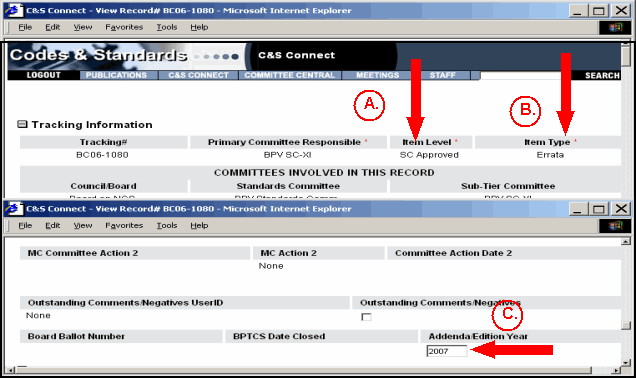Open the C&S CONNECT tab
Viewport: 636px width, 378px height.
[x=198, y=75]
